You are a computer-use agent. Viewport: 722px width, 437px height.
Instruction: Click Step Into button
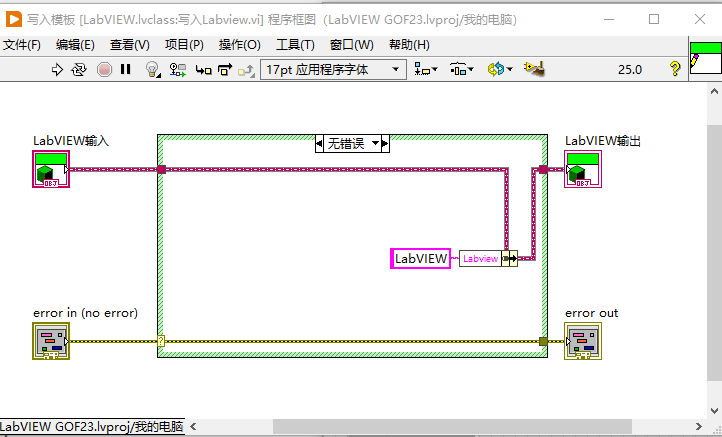click(203, 70)
